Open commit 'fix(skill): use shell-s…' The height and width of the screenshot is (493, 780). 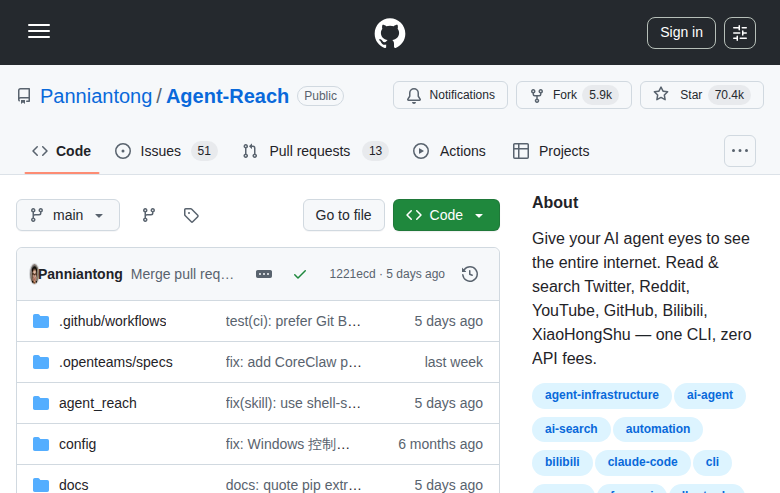pyautogui.click(x=293, y=403)
